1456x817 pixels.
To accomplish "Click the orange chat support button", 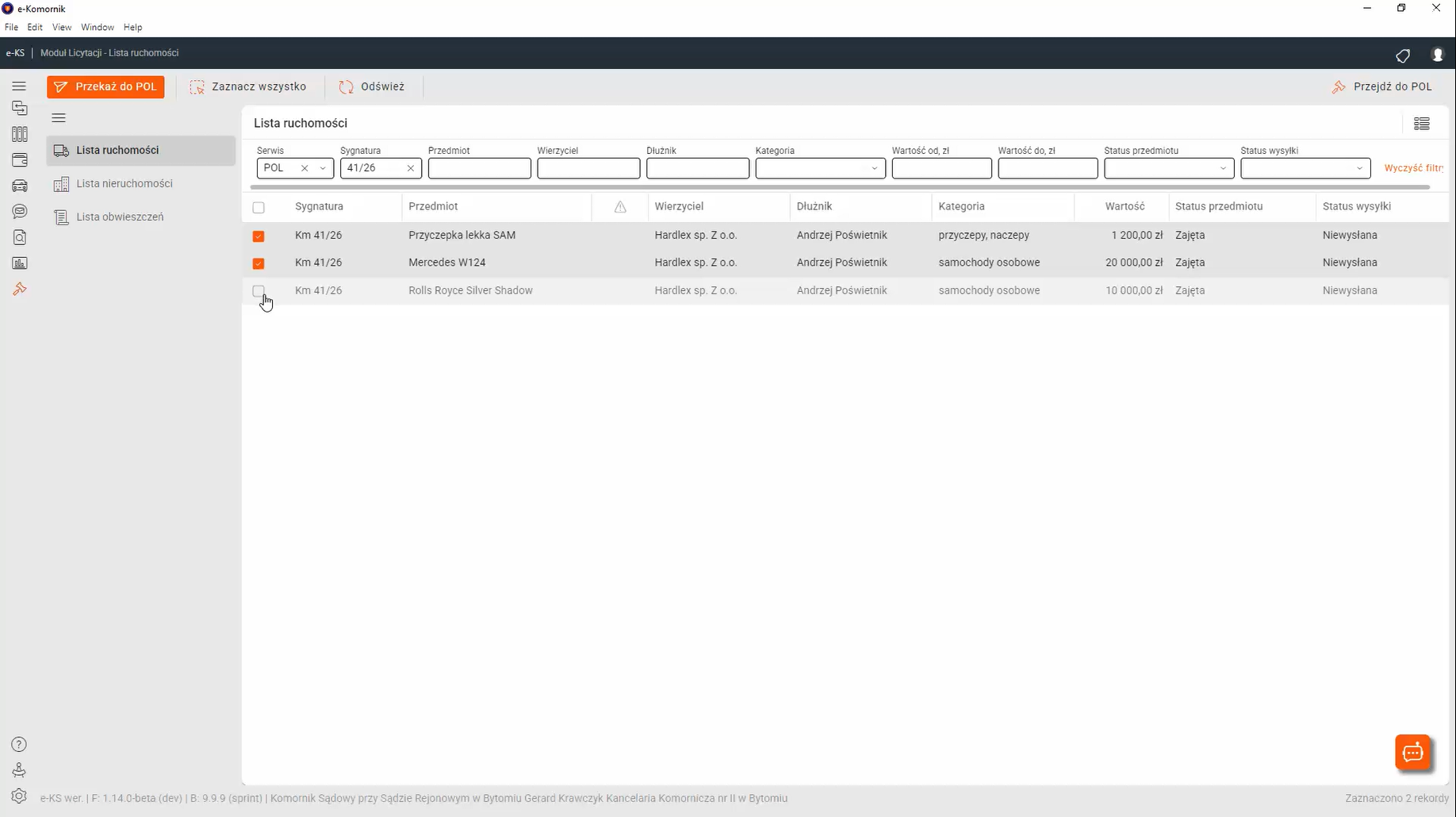I will point(1412,753).
